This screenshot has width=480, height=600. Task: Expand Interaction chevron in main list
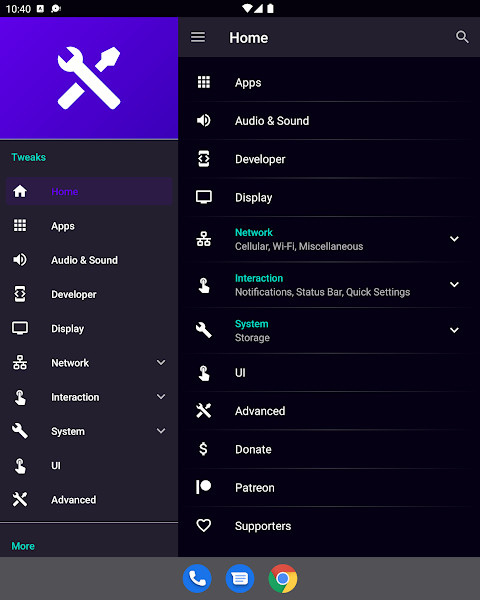pyautogui.click(x=454, y=285)
